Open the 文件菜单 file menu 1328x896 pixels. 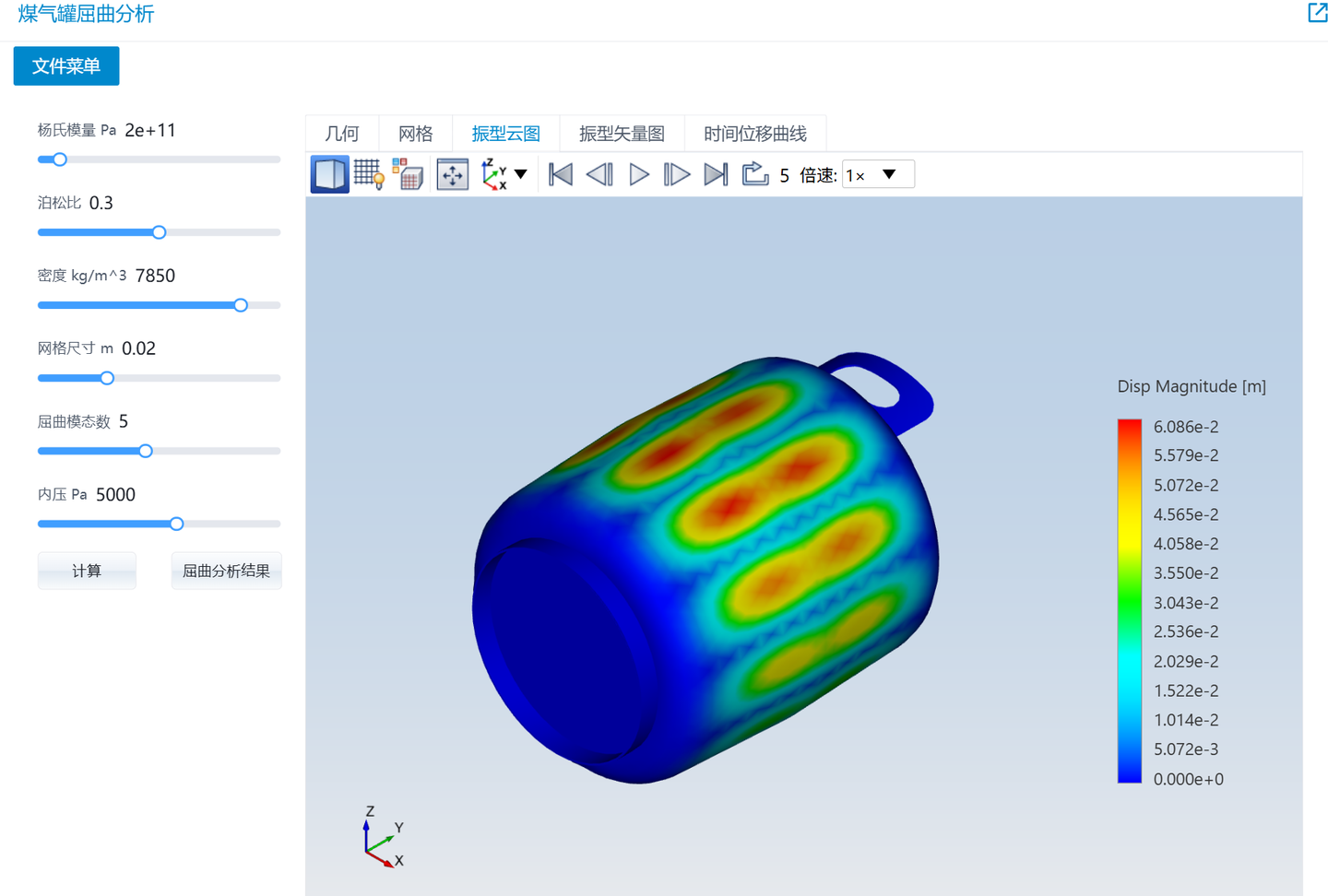coord(66,66)
